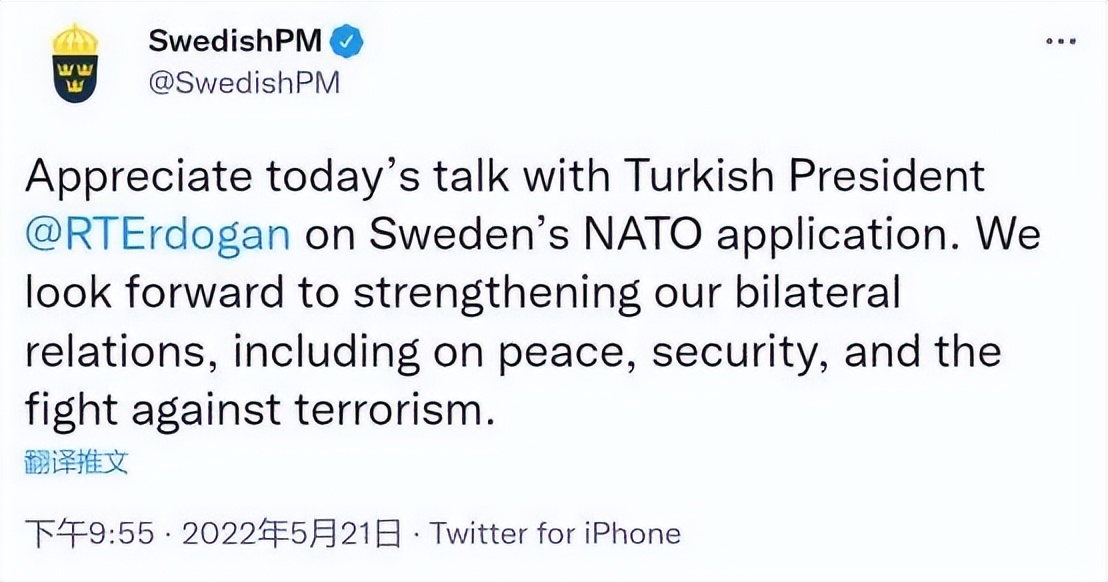Viewport: 1108px width, 582px height.
Task: Click the phrase "fight against terrorism"
Action: pyautogui.click(x=260, y=409)
